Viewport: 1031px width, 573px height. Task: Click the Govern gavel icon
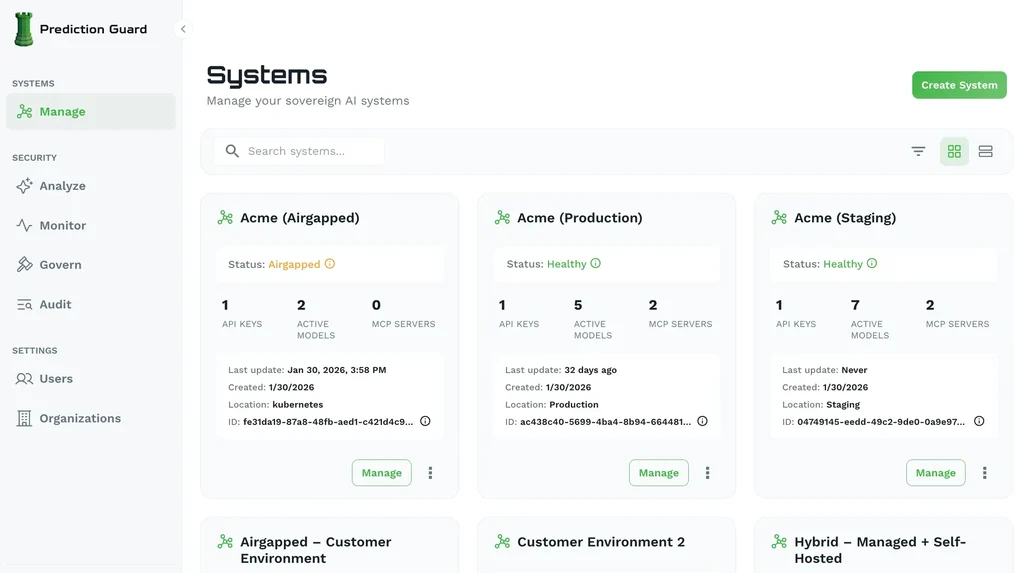pyautogui.click(x=24, y=264)
